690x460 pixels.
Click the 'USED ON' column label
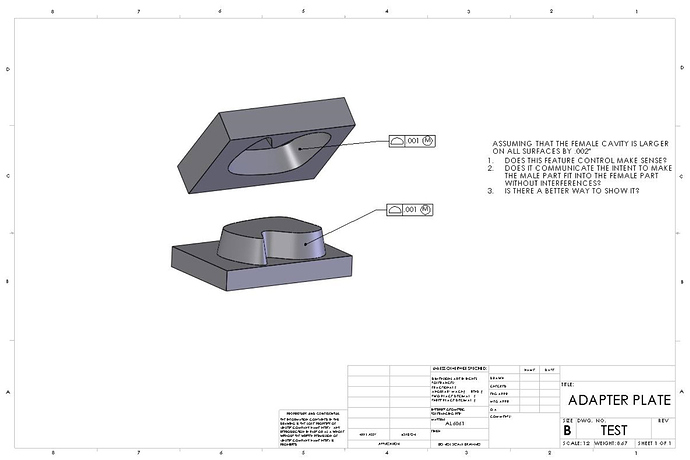(409, 434)
